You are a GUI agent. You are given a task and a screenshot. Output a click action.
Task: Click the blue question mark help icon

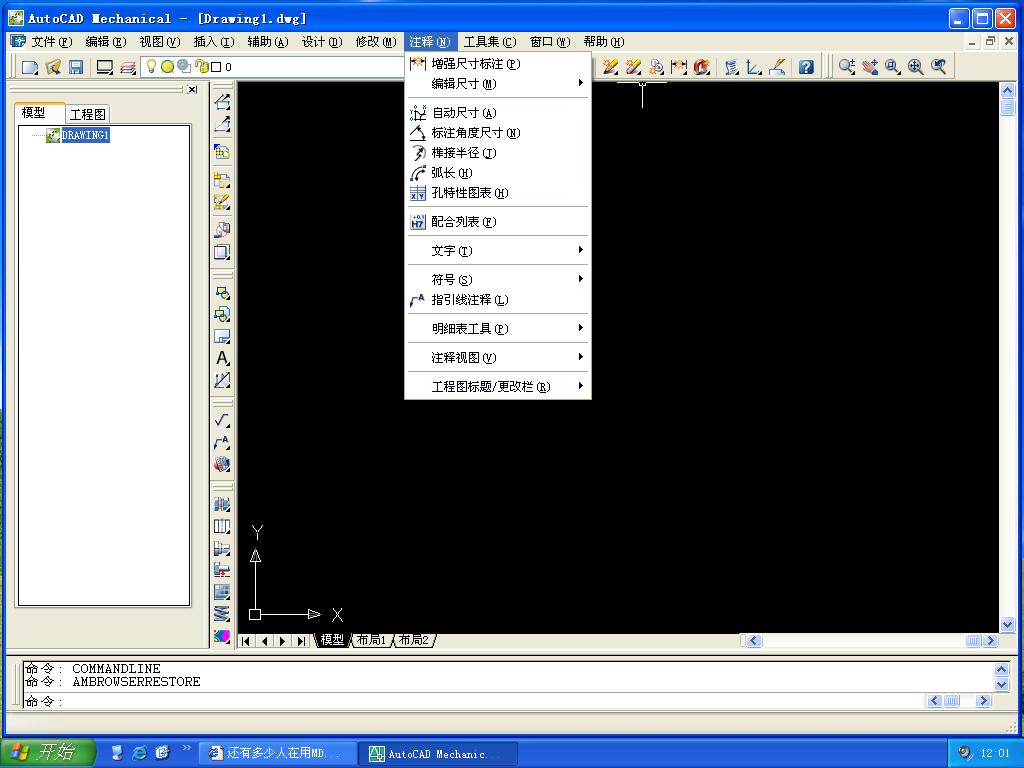pyautogui.click(x=806, y=67)
